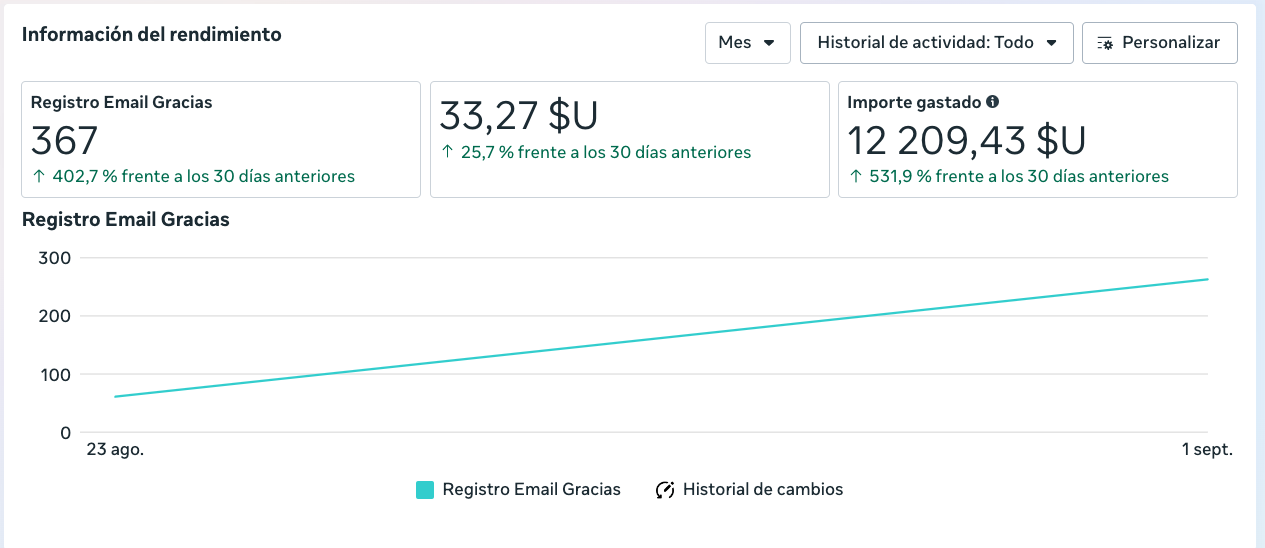Viewport: 1265px width, 548px height.
Task: Click the up arrow beside 25,7 %
Action: coord(446,153)
